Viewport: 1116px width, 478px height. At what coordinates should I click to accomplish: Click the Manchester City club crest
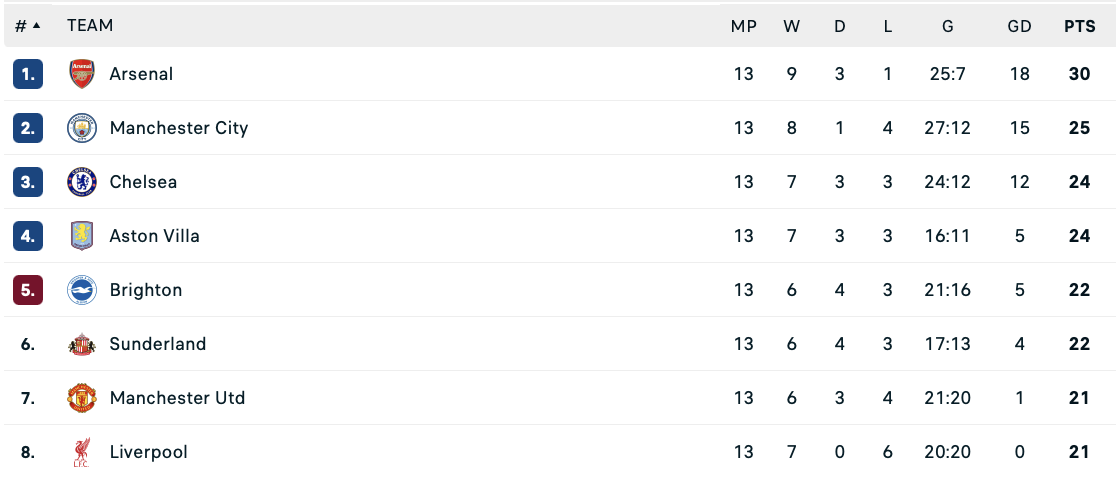[x=81, y=128]
